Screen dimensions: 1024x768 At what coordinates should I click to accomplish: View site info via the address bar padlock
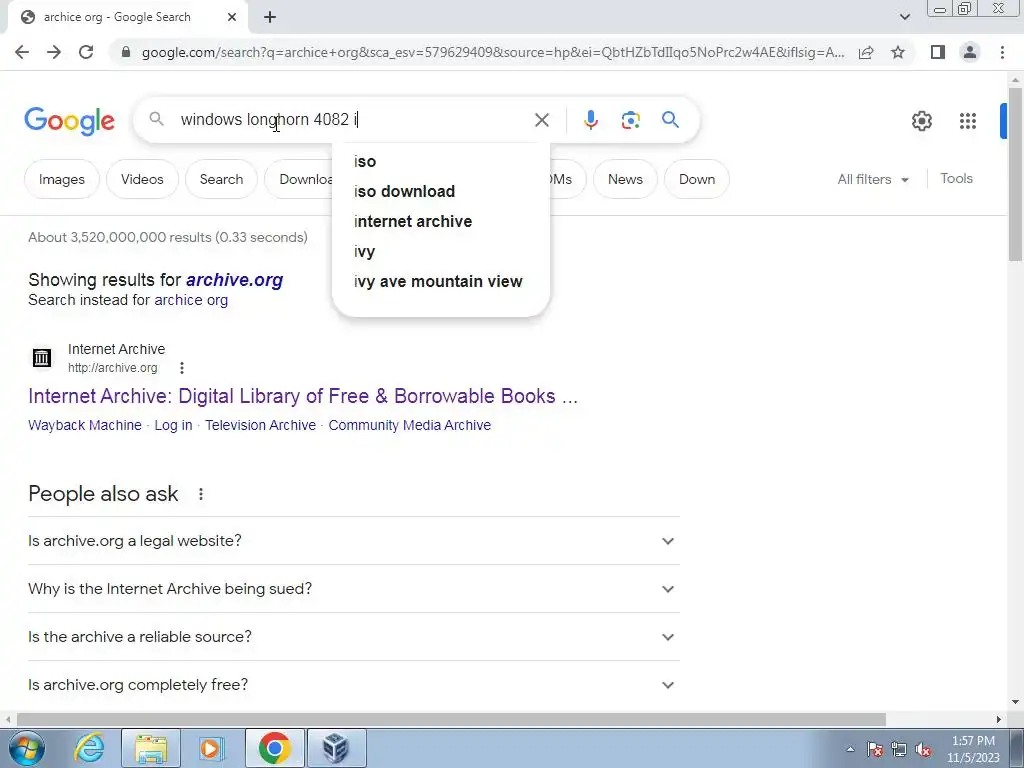[126, 52]
